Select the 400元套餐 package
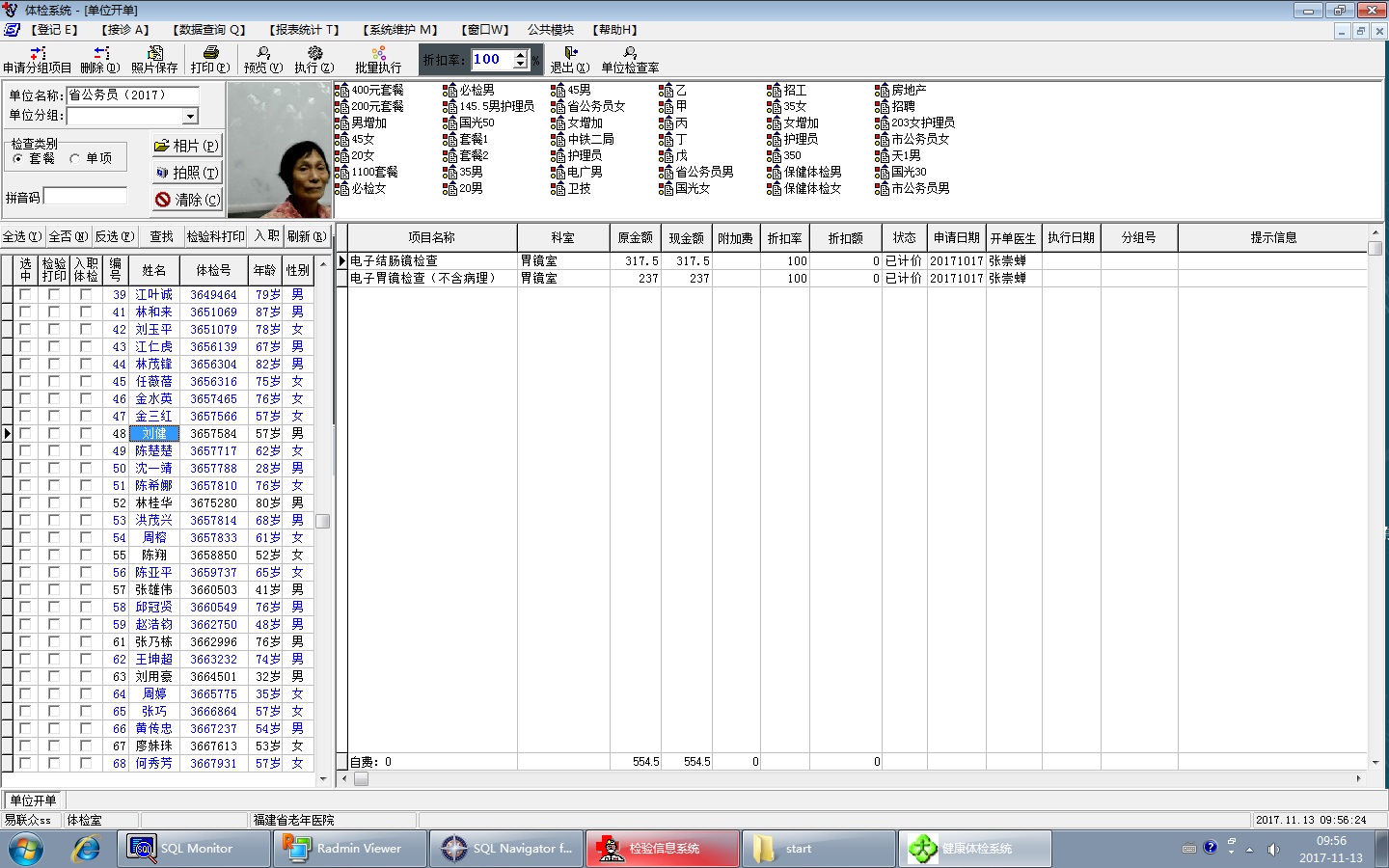Screen dimensions: 1389x868 369,91
